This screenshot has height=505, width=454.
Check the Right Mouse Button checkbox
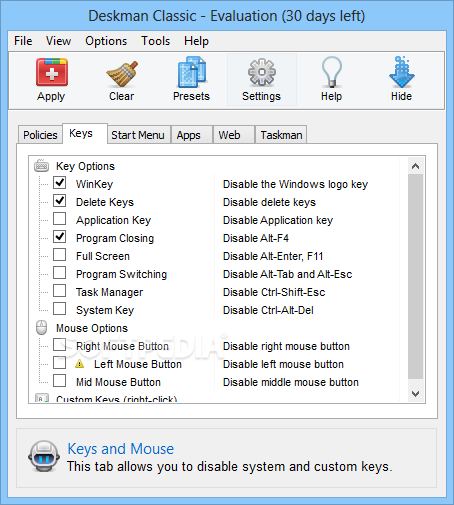click(60, 345)
